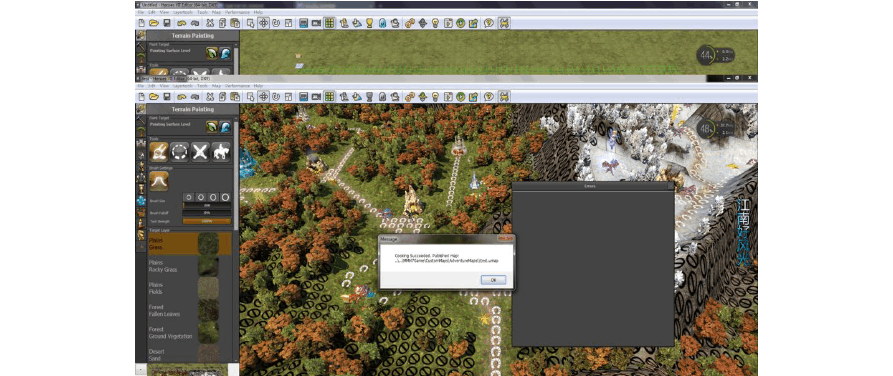Image resolution: width=893 pixels, height=376 pixels.
Task: Select Forest Fallen Leaves layer
Action: (x=189, y=310)
